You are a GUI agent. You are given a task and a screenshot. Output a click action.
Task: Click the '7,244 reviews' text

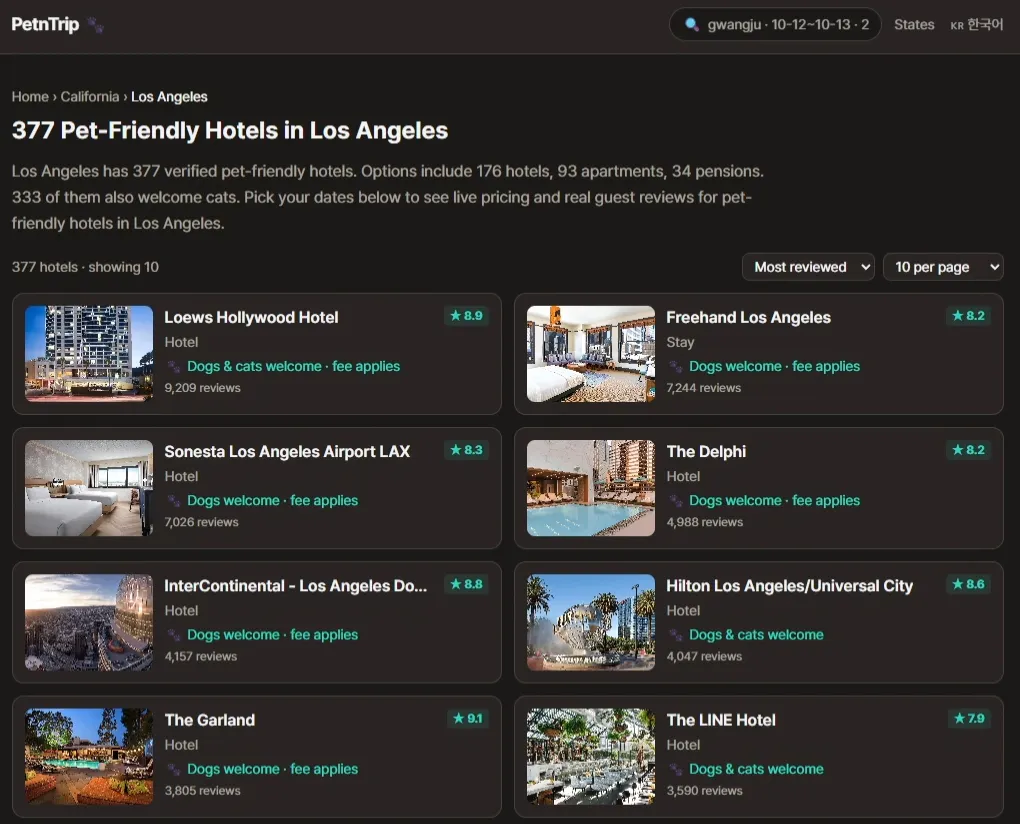tap(704, 388)
